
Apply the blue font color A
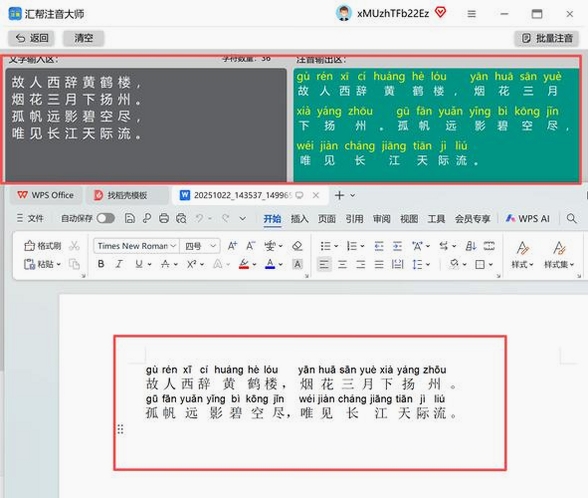point(270,264)
